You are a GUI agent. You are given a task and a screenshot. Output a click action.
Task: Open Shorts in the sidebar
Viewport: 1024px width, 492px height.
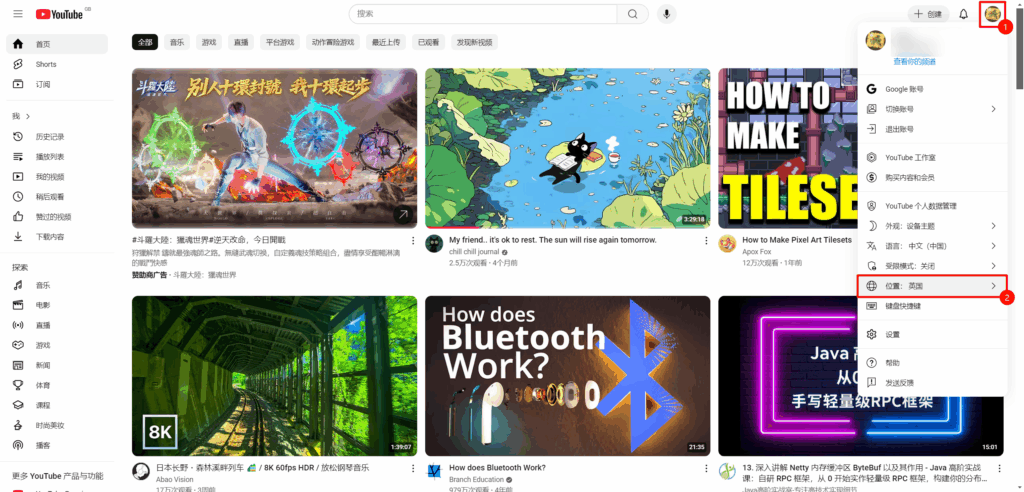[x=57, y=64]
